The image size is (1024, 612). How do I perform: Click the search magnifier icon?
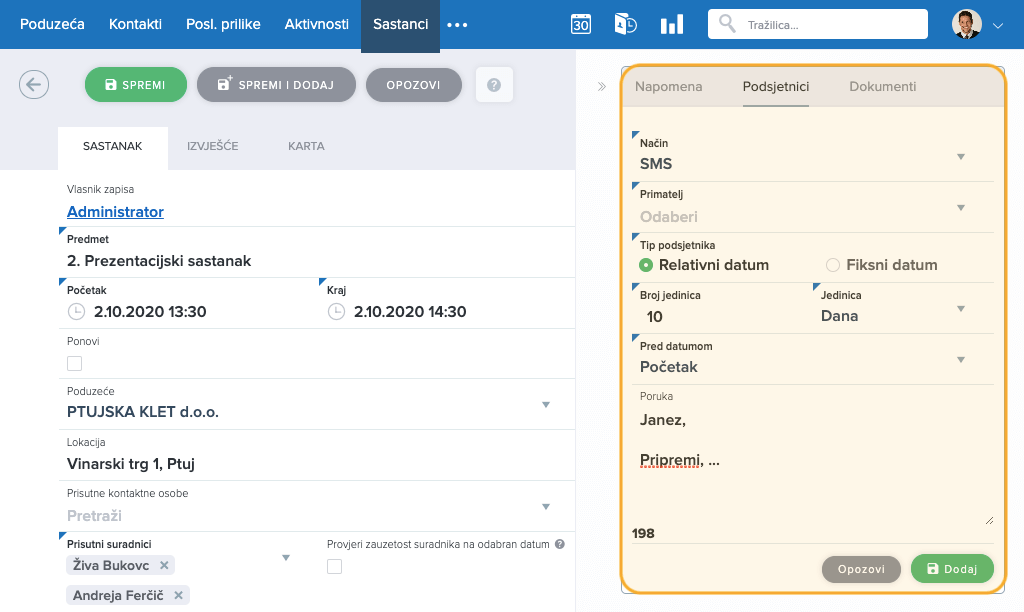coord(727,24)
